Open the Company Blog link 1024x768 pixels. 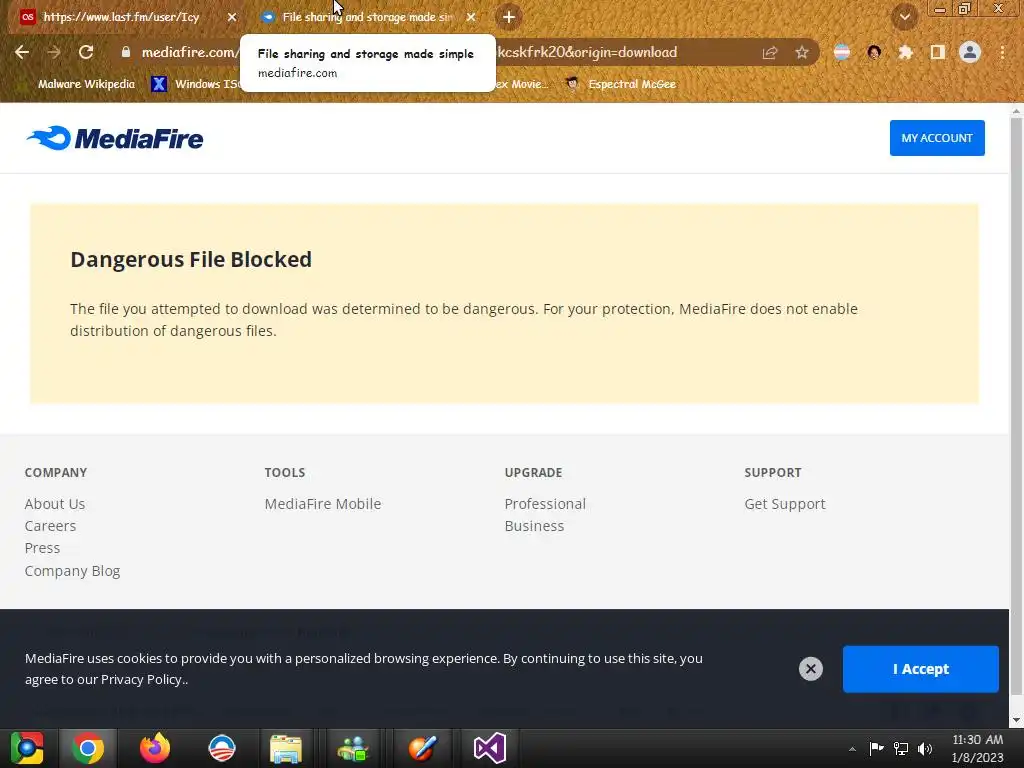click(72, 571)
